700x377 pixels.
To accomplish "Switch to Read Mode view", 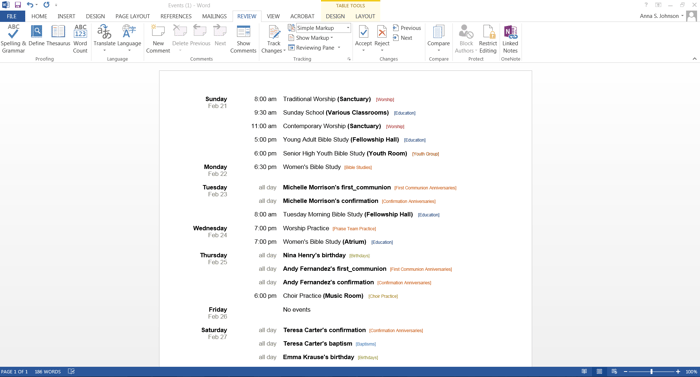I will pos(584,372).
